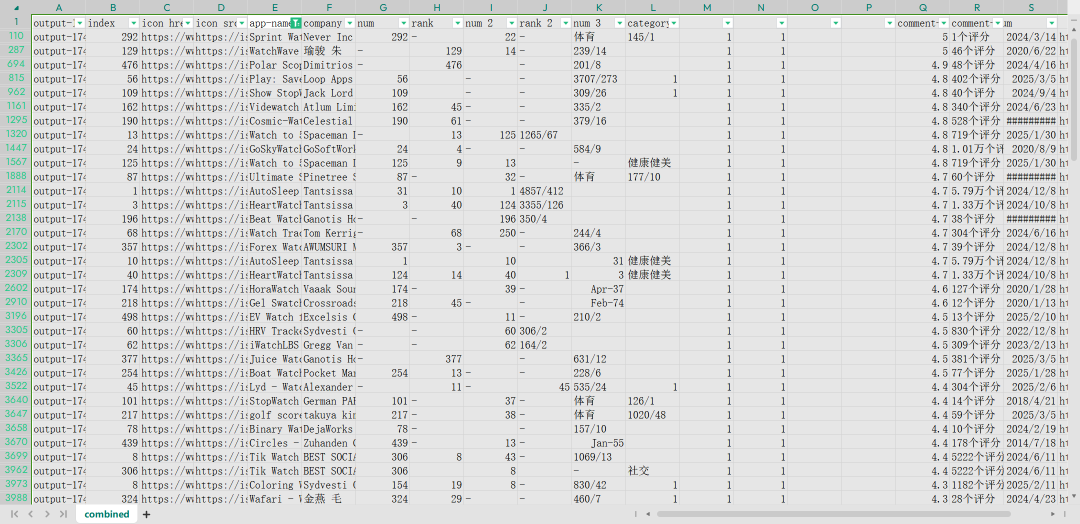This screenshot has width=1080, height=524.
Task: Select the date cell 2014/7/18
Action: (1030, 443)
